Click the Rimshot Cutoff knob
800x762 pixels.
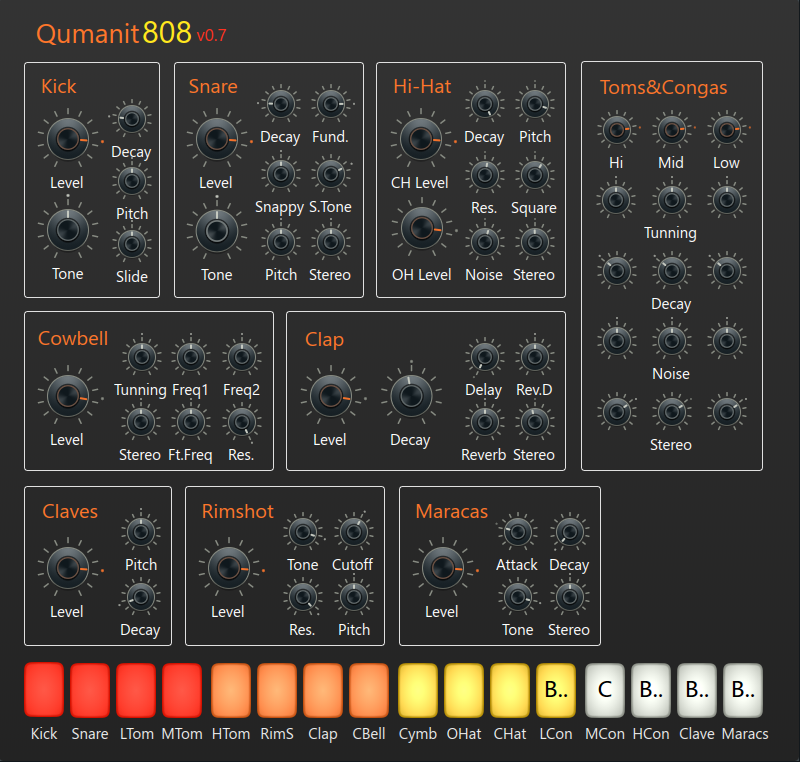(354, 532)
